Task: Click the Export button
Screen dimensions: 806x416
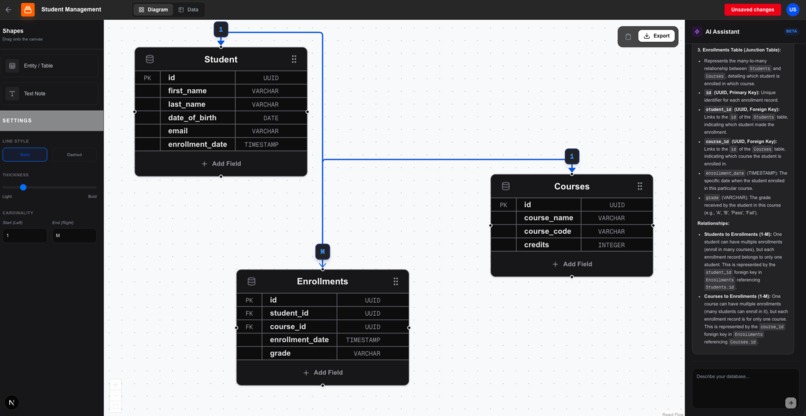Action: [x=656, y=36]
